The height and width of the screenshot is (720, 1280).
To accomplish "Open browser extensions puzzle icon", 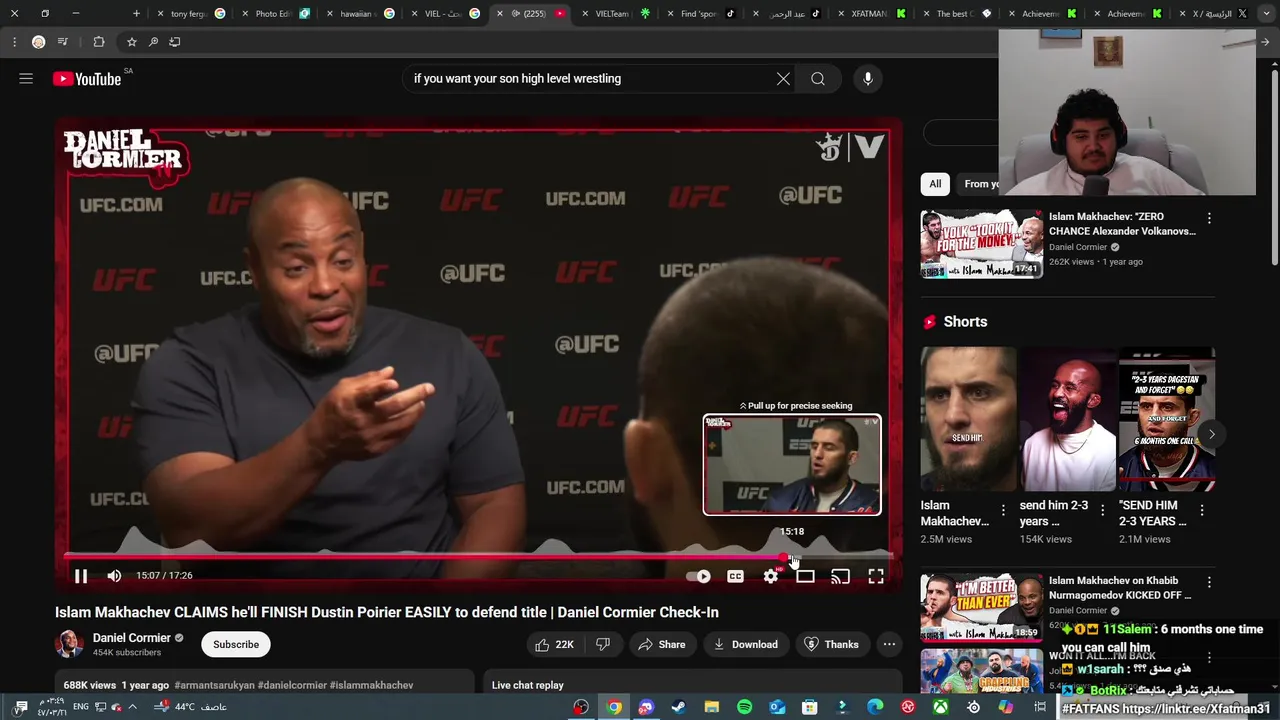I will point(98,42).
